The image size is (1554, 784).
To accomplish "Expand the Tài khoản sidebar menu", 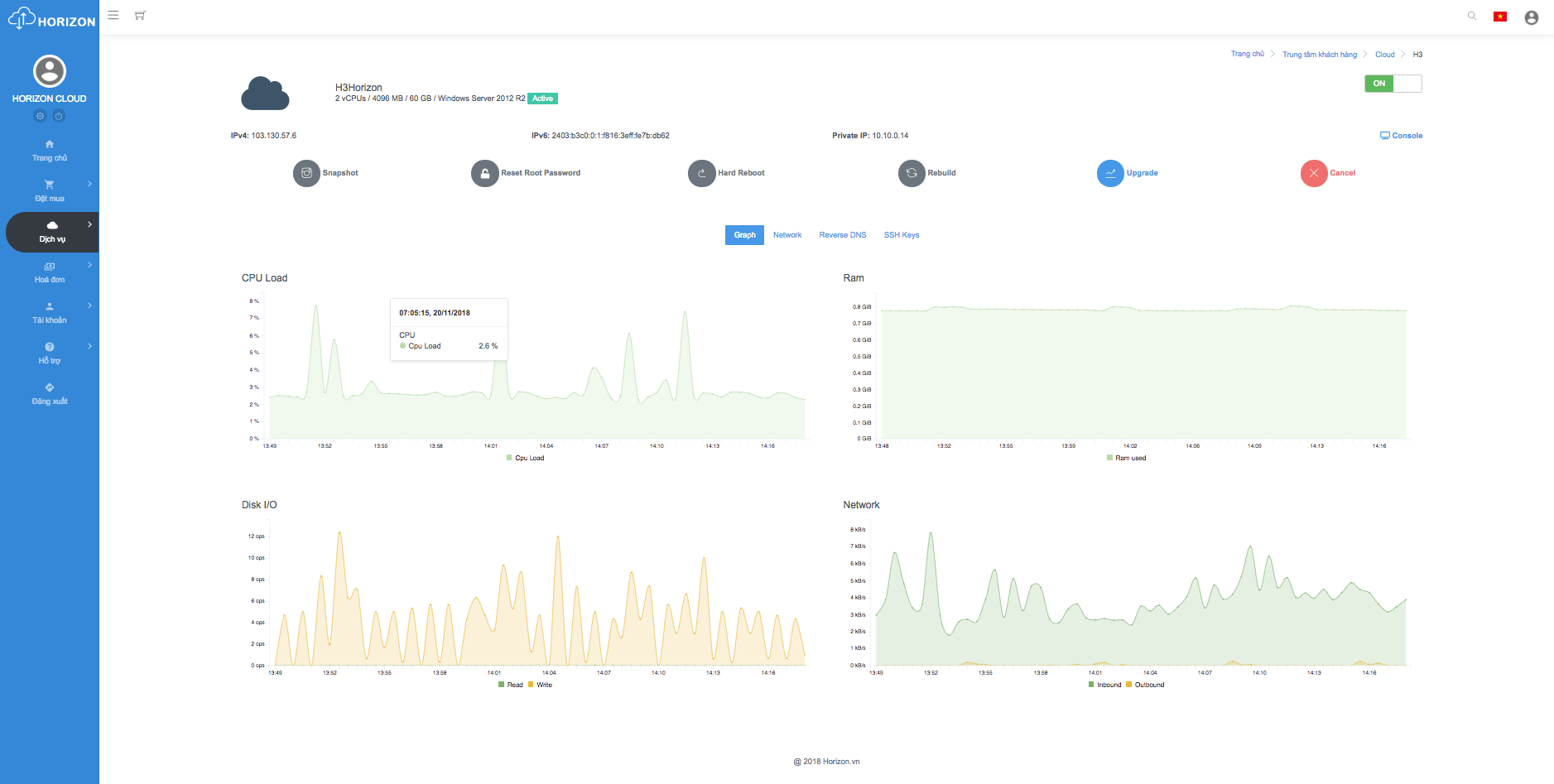I will tap(50, 313).
